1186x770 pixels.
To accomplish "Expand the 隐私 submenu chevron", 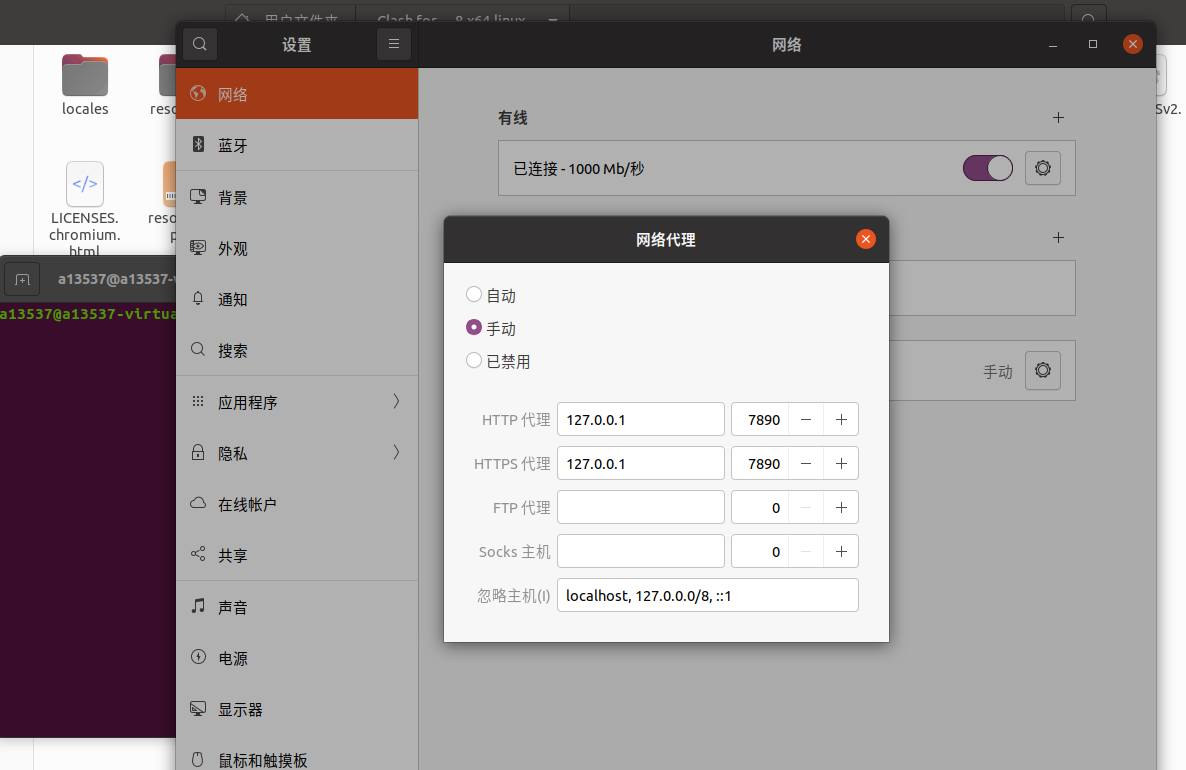I will tap(396, 452).
